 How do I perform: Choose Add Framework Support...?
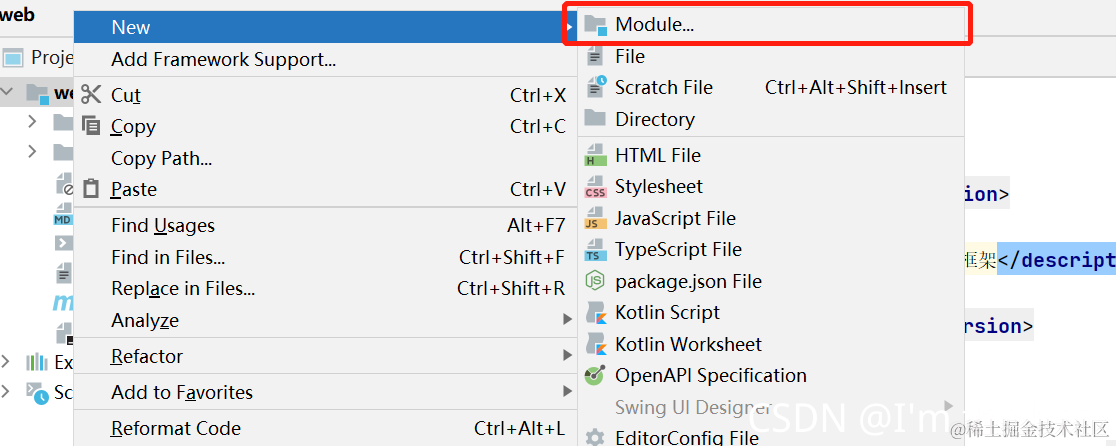point(326,60)
